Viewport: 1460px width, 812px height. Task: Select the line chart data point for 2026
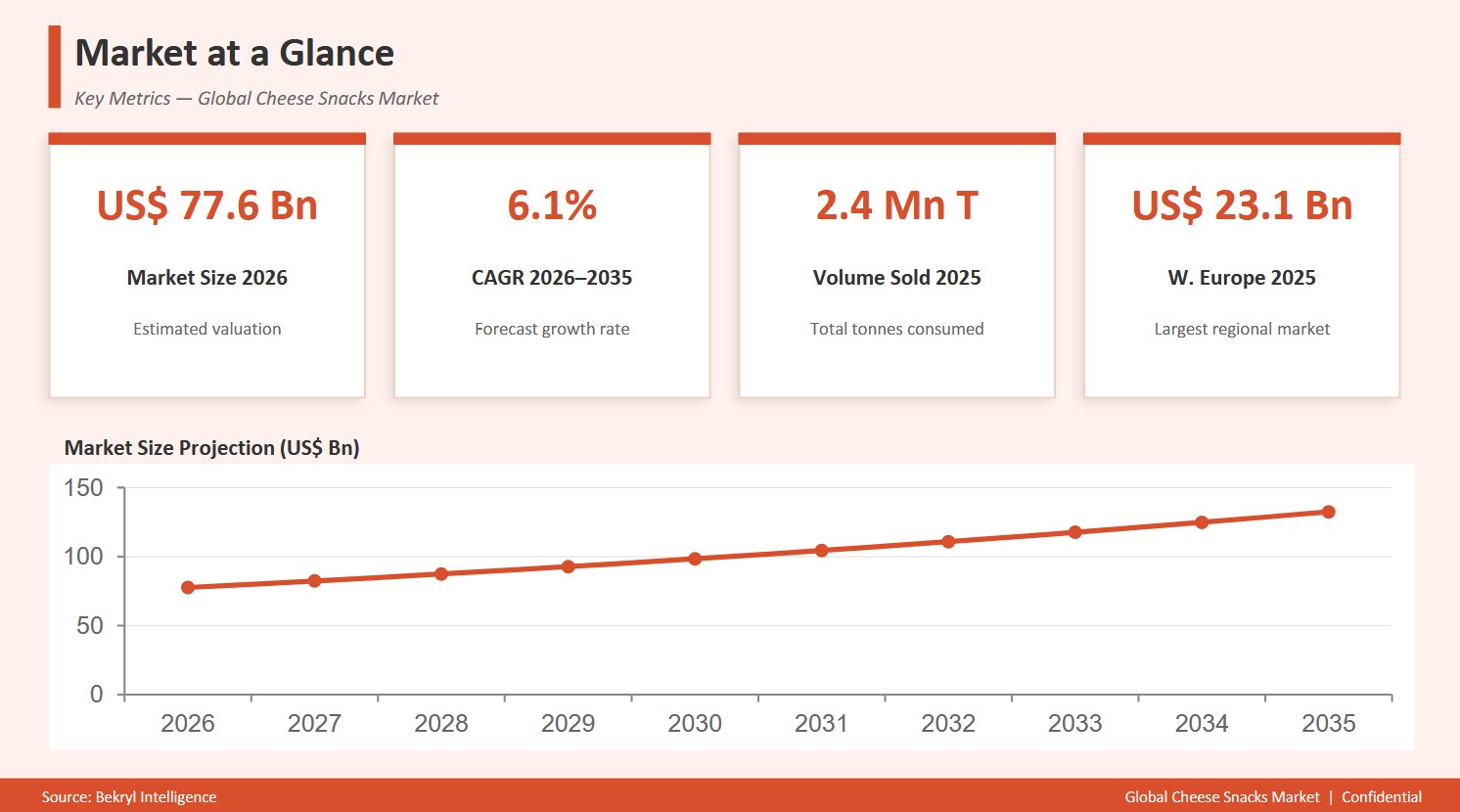pyautogui.click(x=188, y=588)
